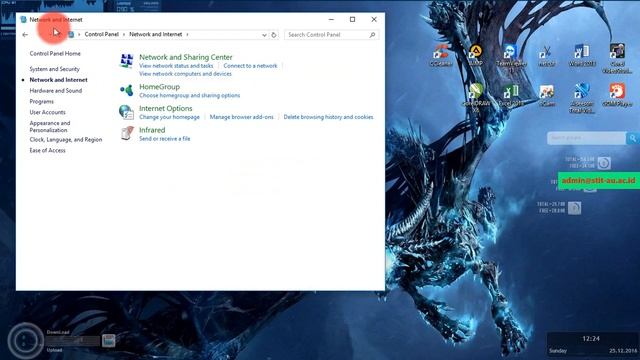Focus the desktop search widget text field
This screenshot has width=640, height=360.
(x=586, y=138)
